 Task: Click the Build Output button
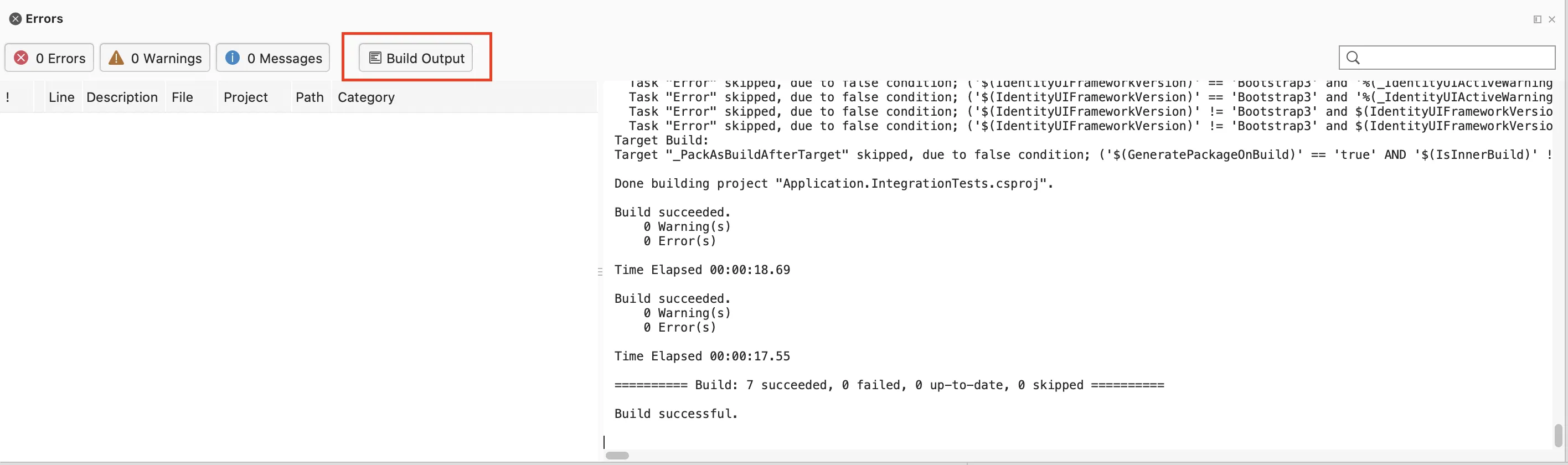[416, 58]
